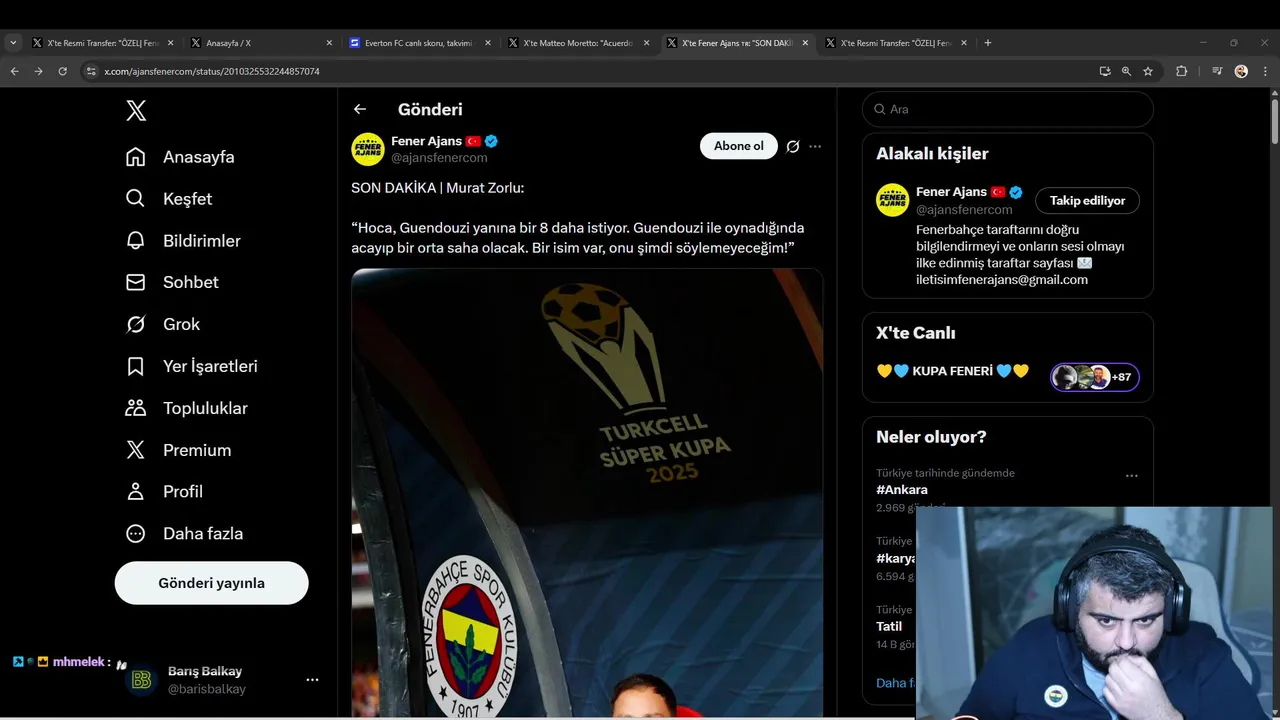The image size is (1280, 720).
Task: Click browser back button
Action: click(14, 71)
